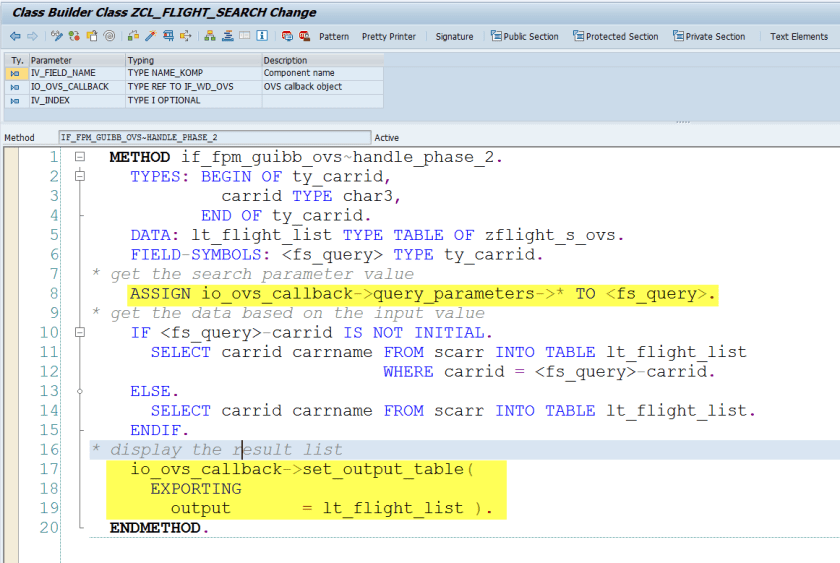Set a session breakpoint icon
Image resolution: width=840 pixels, height=563 pixels.
coord(287,36)
